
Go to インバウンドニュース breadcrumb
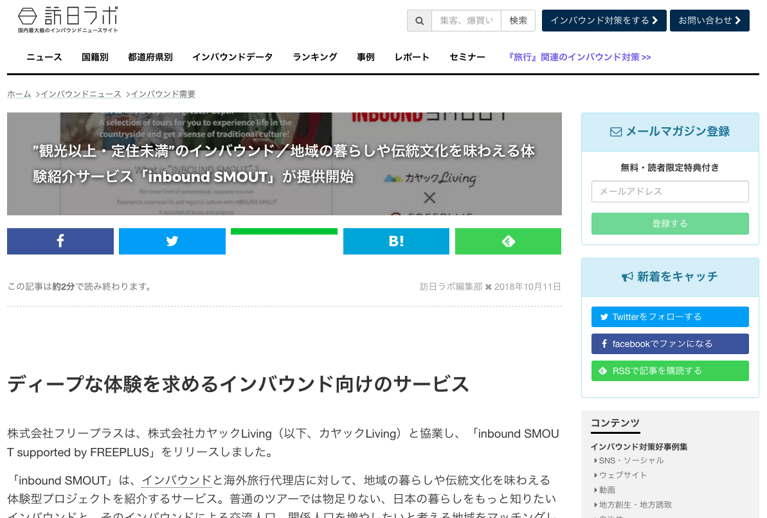(81, 94)
